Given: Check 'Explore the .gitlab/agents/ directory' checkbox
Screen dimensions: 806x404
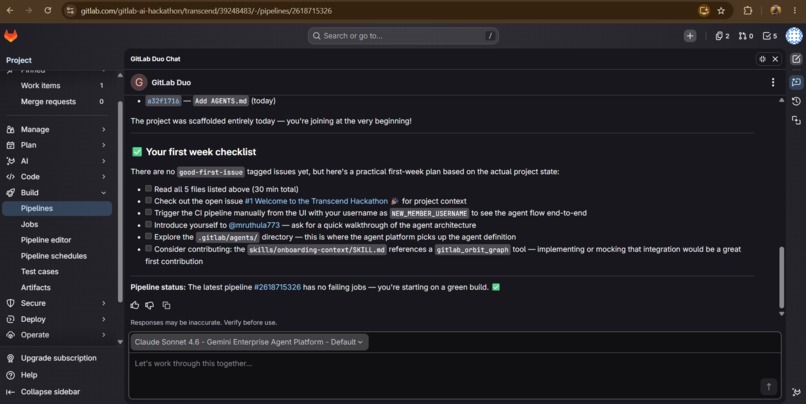Looking at the screenshot, I should (x=149, y=236).
